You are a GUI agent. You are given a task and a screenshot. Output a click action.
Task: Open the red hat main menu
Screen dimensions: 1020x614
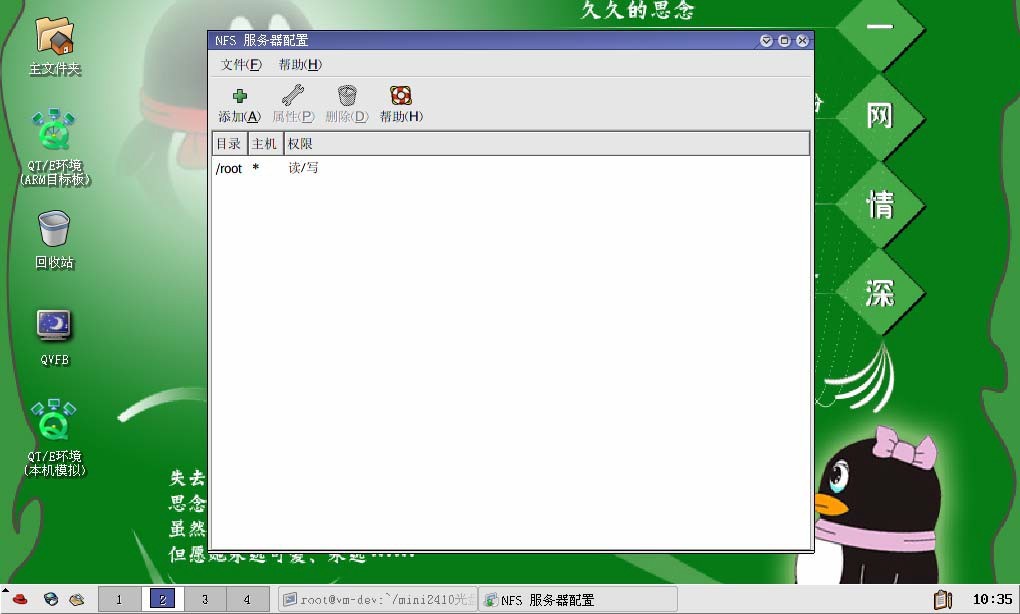point(19,600)
